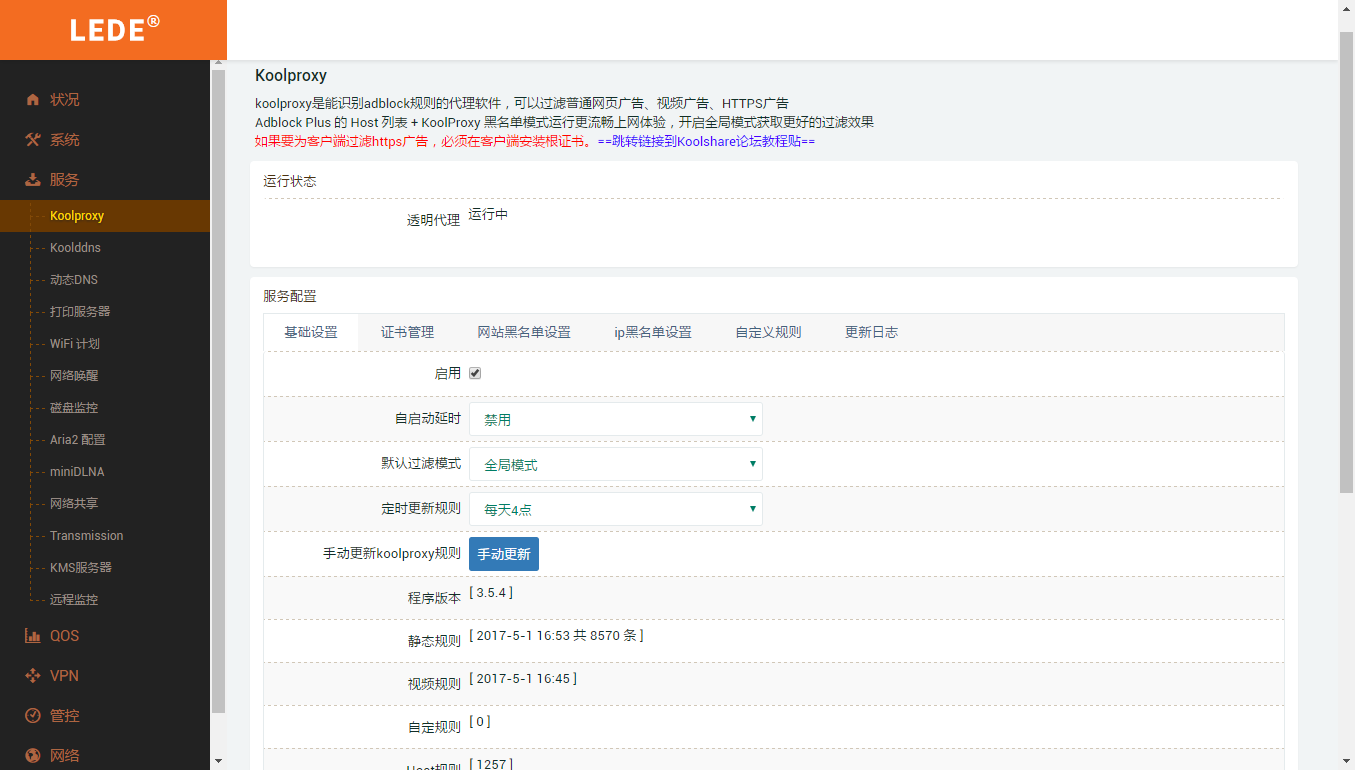Click the VPN arrows icon
The width and height of the screenshot is (1355, 770).
click(33, 676)
